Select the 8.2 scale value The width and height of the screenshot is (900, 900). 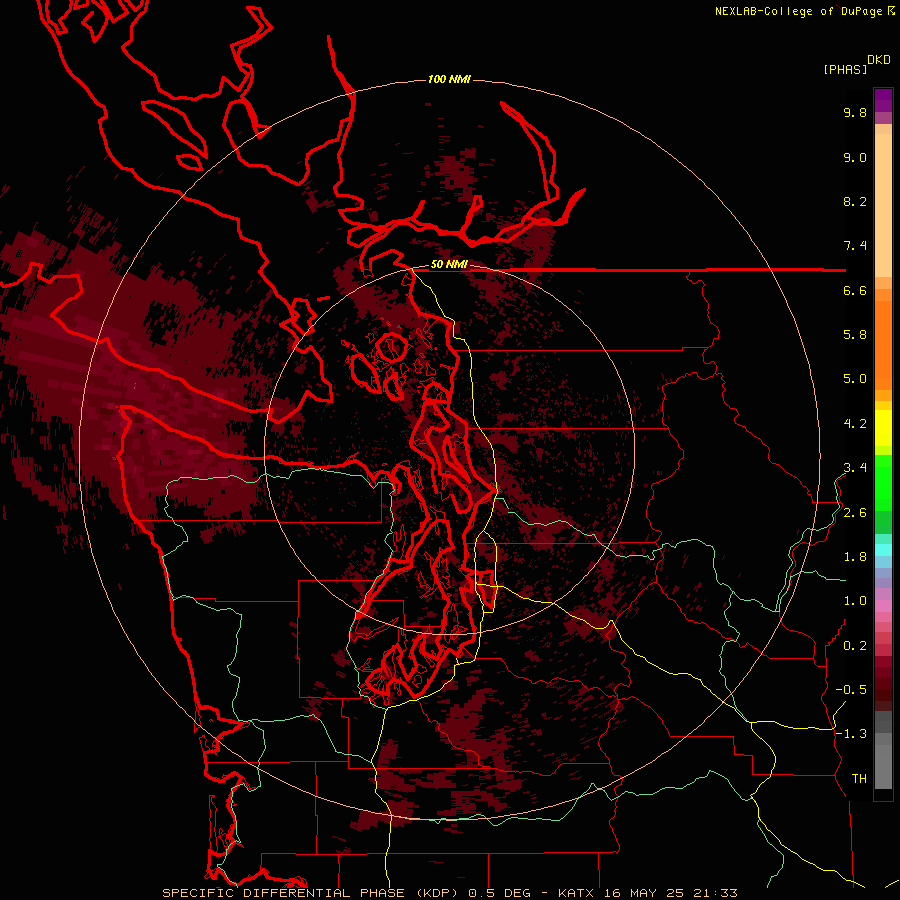855,201
